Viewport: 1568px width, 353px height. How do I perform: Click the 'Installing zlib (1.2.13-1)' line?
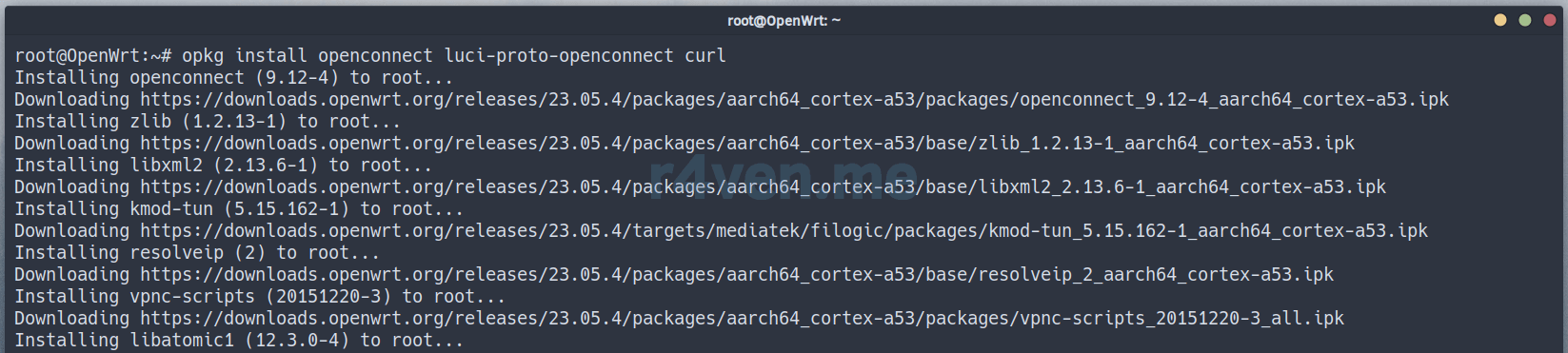click(x=208, y=122)
